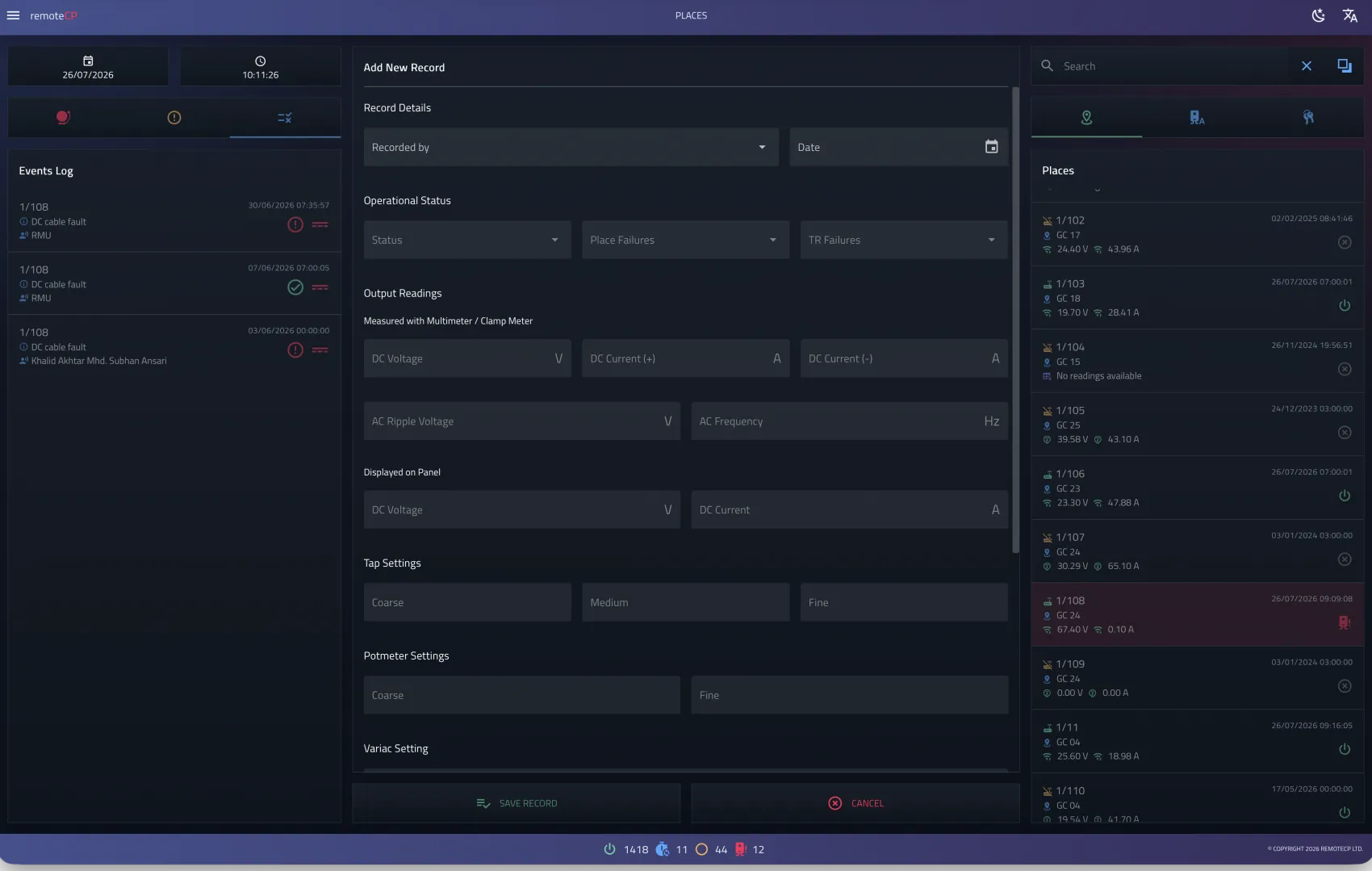Click the multimeter DC Voltage field

[467, 358]
